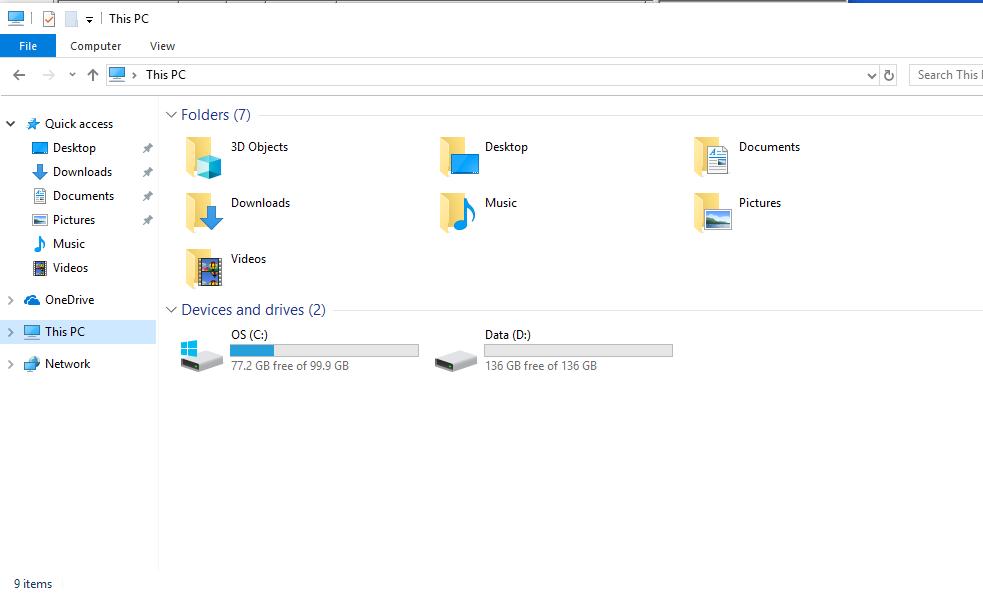983x594 pixels.
Task: Click the Devices and drives (2) header
Action: point(253,310)
